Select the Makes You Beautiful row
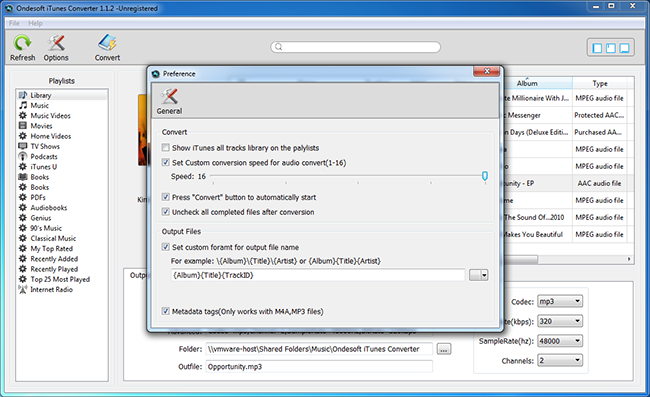Image resolution: width=650 pixels, height=397 pixels. (x=568, y=234)
